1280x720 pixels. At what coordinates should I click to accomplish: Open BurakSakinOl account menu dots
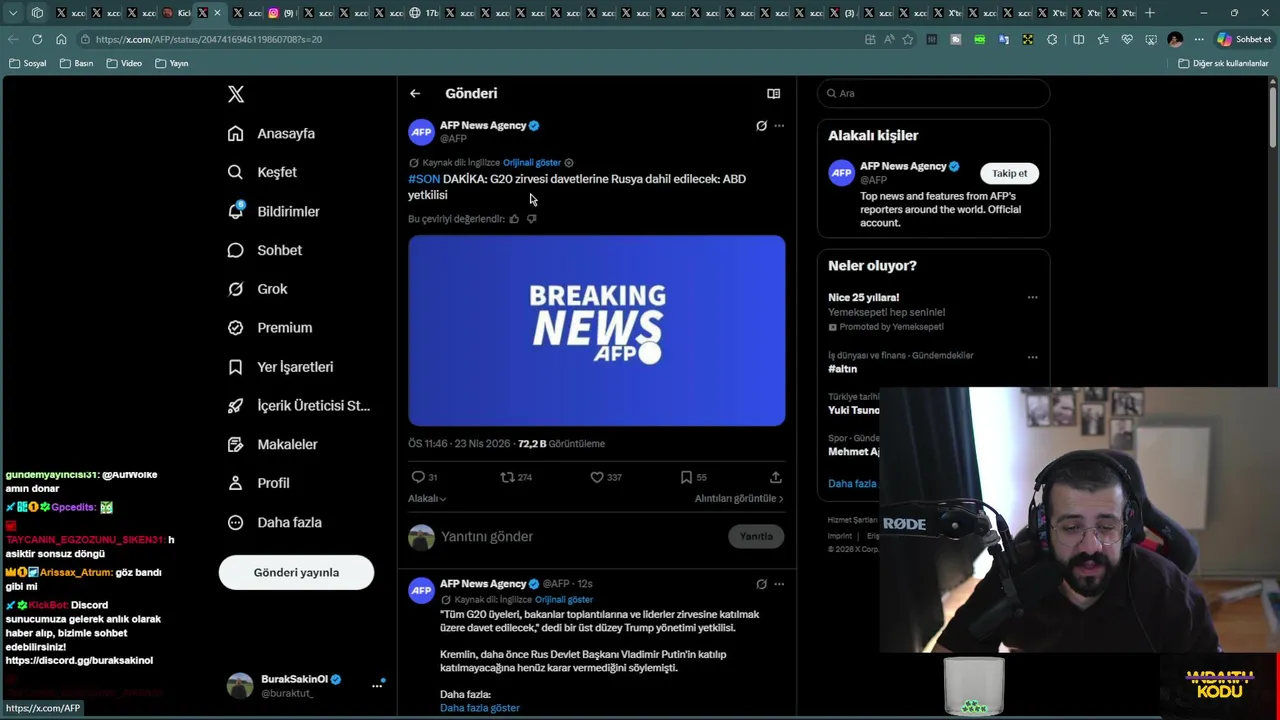(x=377, y=685)
